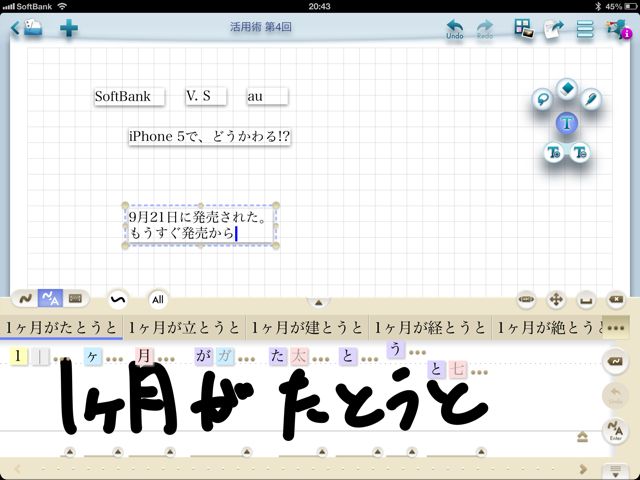The height and width of the screenshot is (480, 640).
Task: Choose the 太 kanji character candidate
Action: [x=299, y=356]
